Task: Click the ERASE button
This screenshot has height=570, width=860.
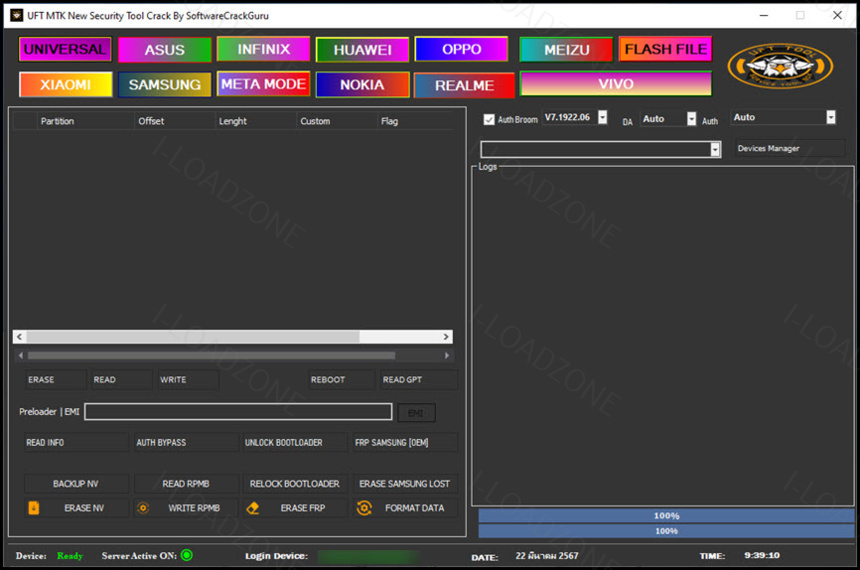Action: pos(54,380)
